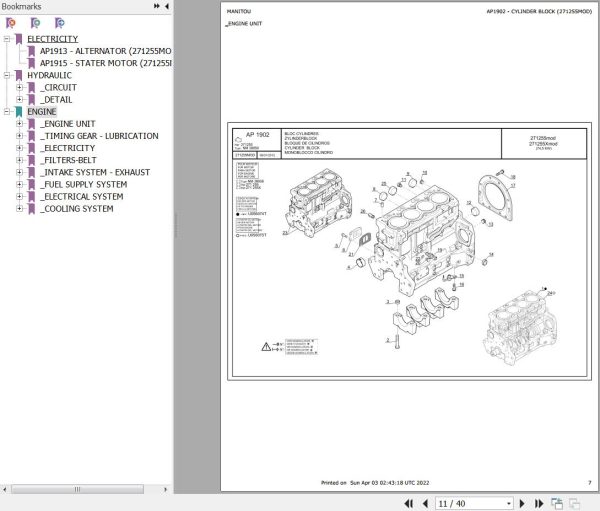Open AP1913 - ALTERNATOR bookmark
Screen dimensions: 600x511
pyautogui.click(x=105, y=51)
